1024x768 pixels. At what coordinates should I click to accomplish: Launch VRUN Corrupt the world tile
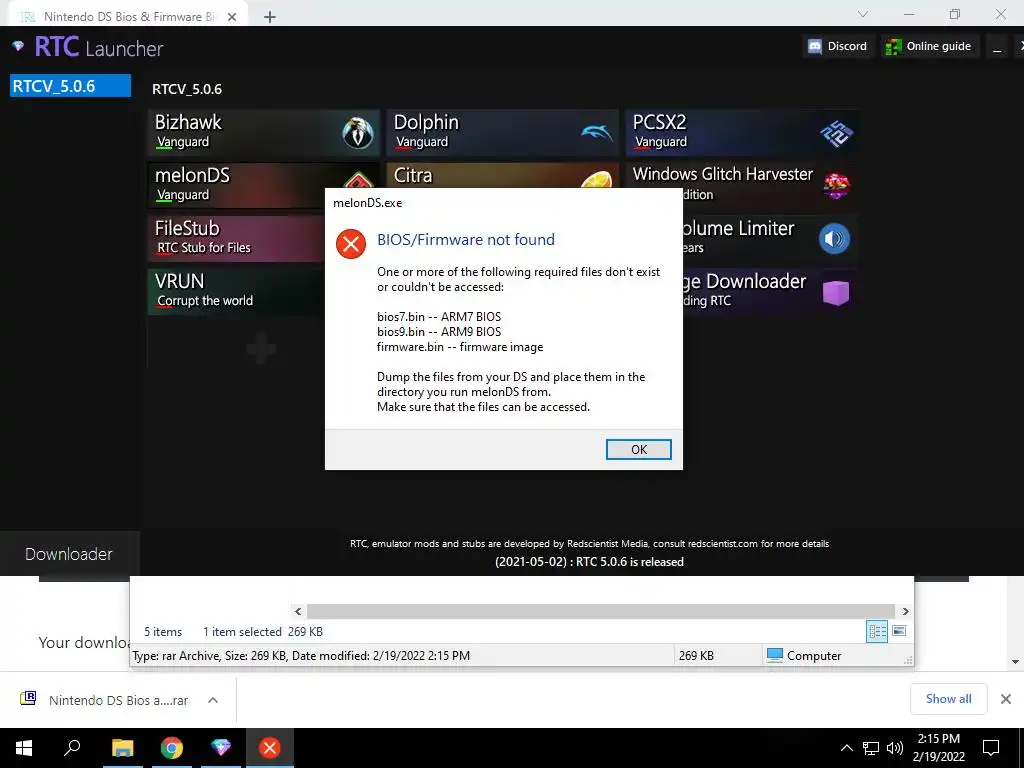tap(236, 291)
